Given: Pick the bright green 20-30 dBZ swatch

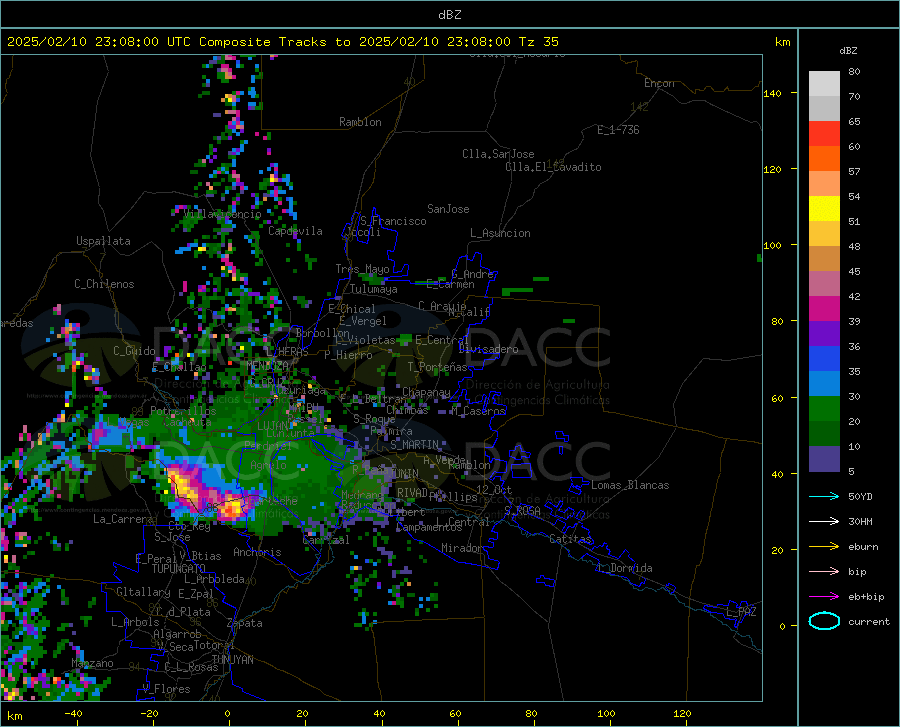Looking at the screenshot, I should 824,409.
